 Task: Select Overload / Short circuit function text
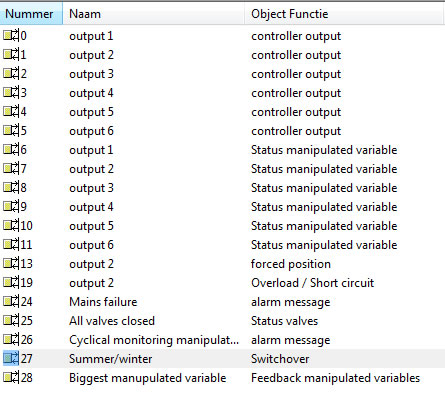point(312,283)
